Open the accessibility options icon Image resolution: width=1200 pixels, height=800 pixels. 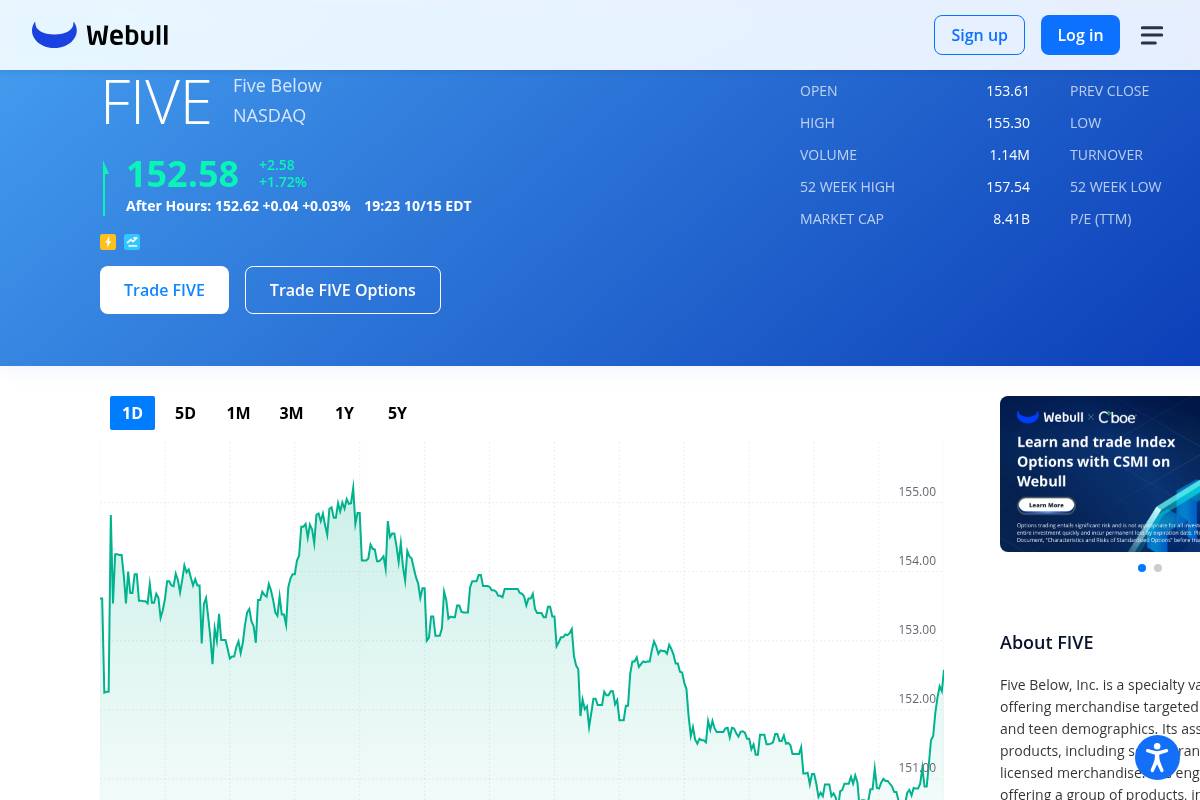pos(1157,757)
